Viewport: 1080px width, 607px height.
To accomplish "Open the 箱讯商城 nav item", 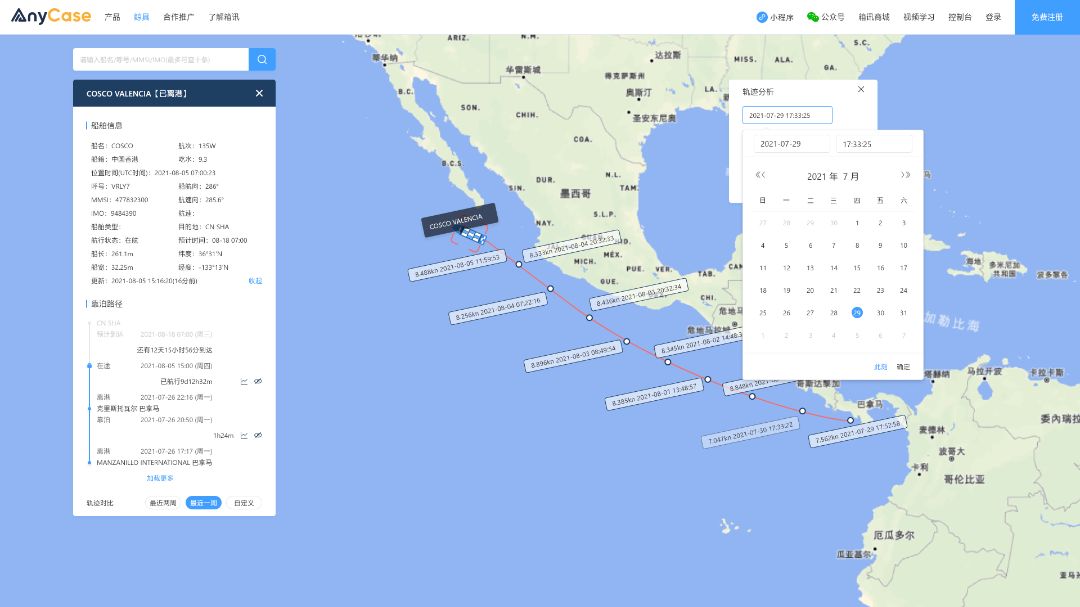I will tap(873, 17).
